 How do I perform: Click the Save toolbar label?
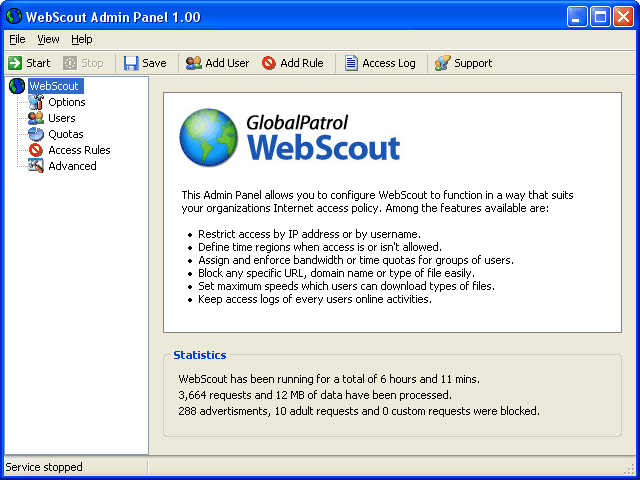(154, 63)
